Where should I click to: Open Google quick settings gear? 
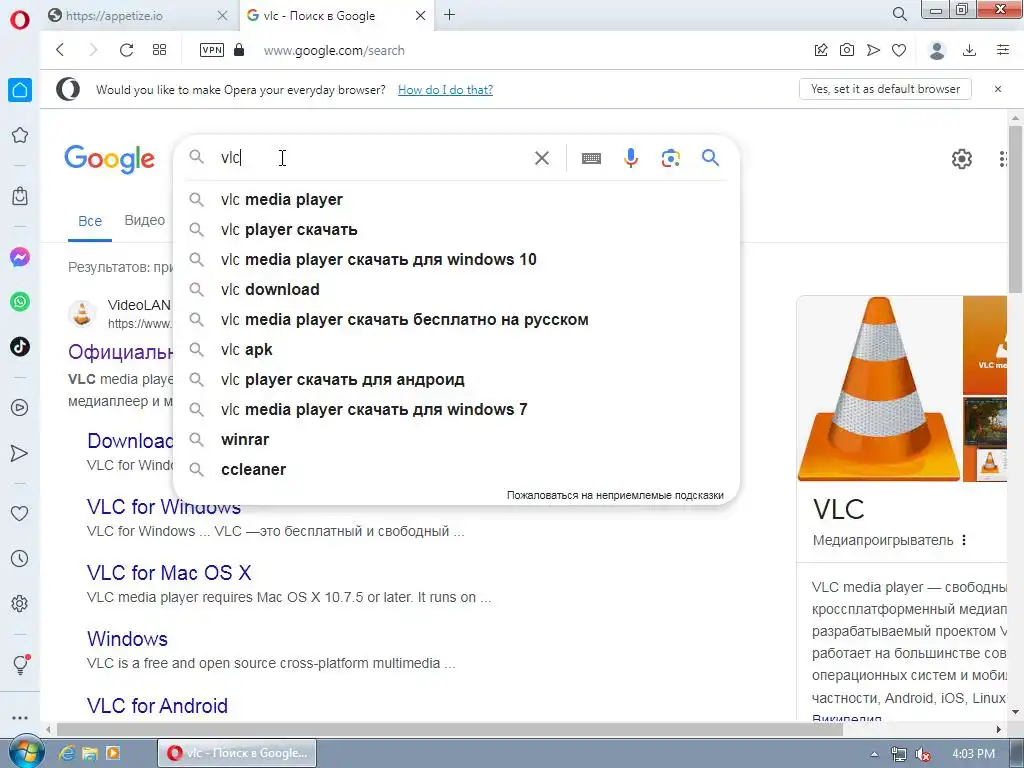pos(961,159)
